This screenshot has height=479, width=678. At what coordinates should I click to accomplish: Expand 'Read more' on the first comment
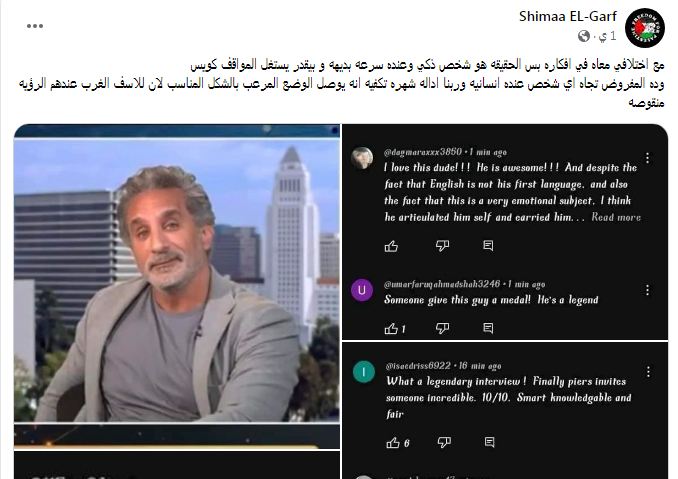(x=616, y=217)
